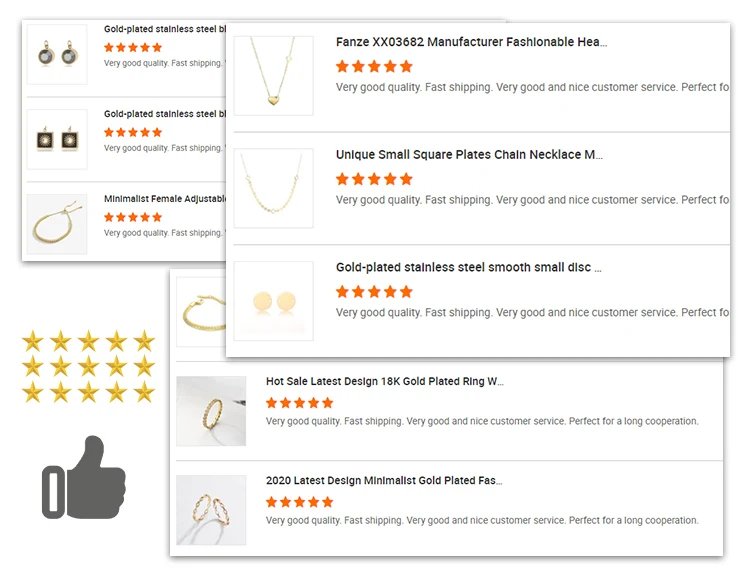Click orange star rating under Hot Sale ring
Viewport: 750px width, 570px height.
(x=299, y=403)
